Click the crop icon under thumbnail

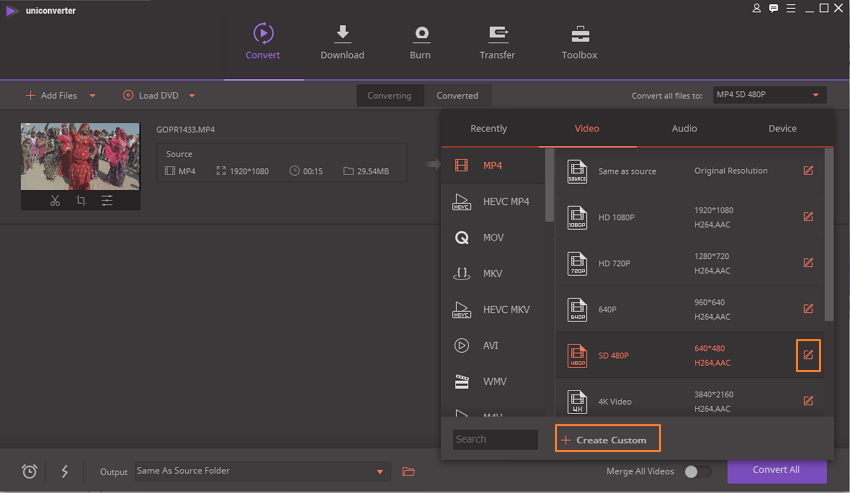(x=81, y=201)
